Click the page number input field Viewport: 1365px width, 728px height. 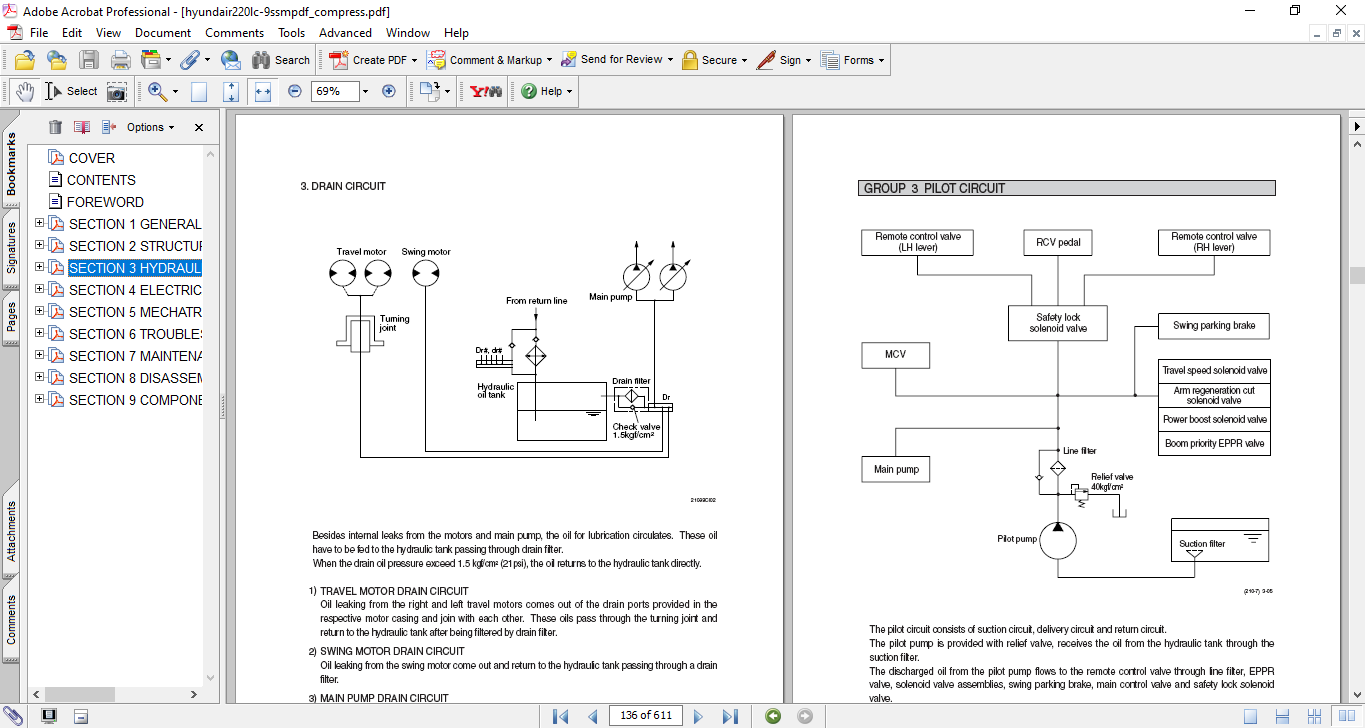[645, 716]
